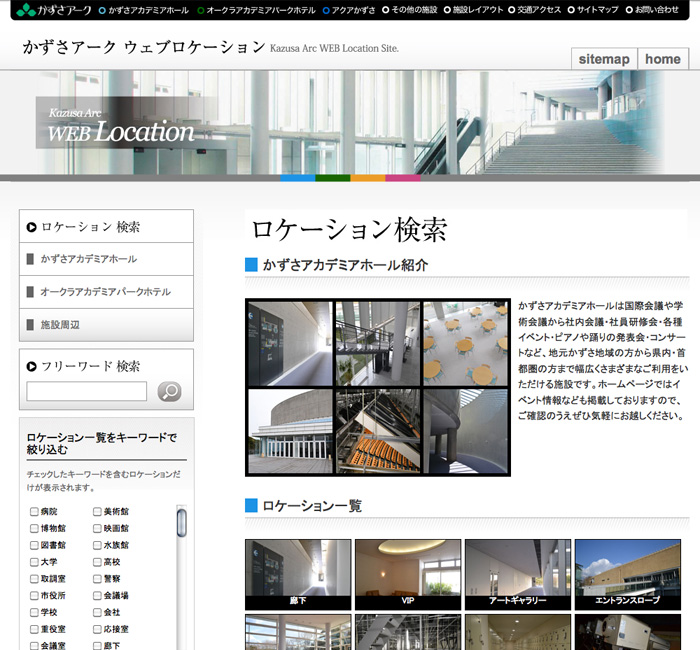This screenshot has height=650, width=700.
Task: Click the keyword list scrollbar thumb
Action: coord(182,522)
